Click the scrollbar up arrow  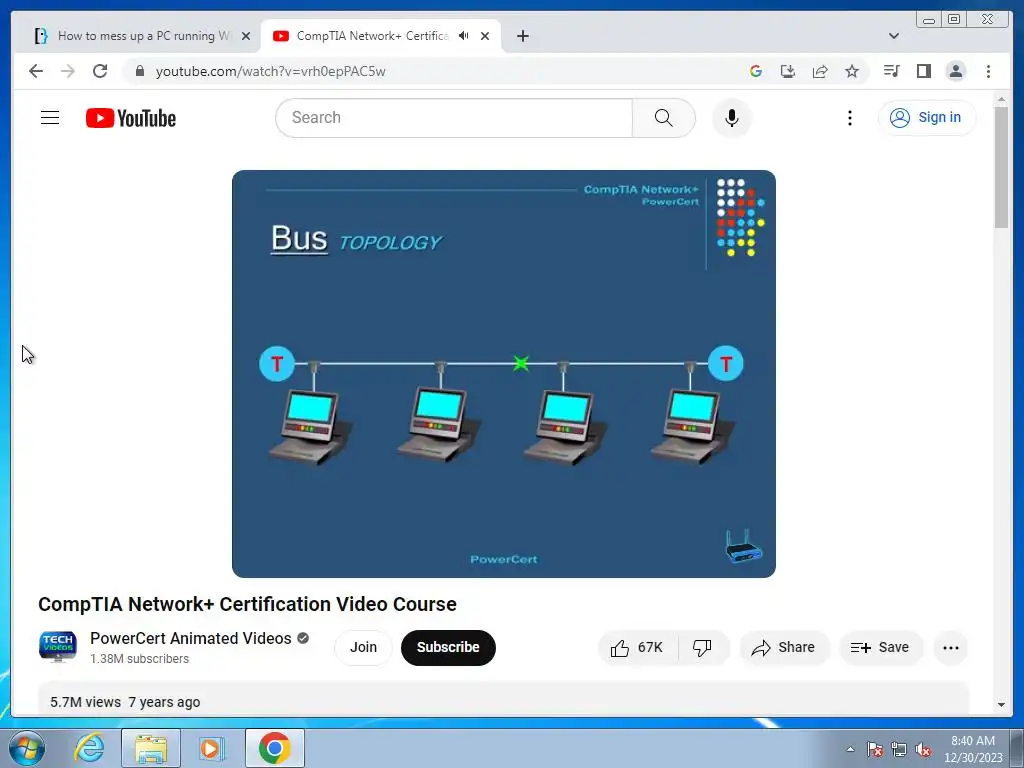(x=1001, y=99)
